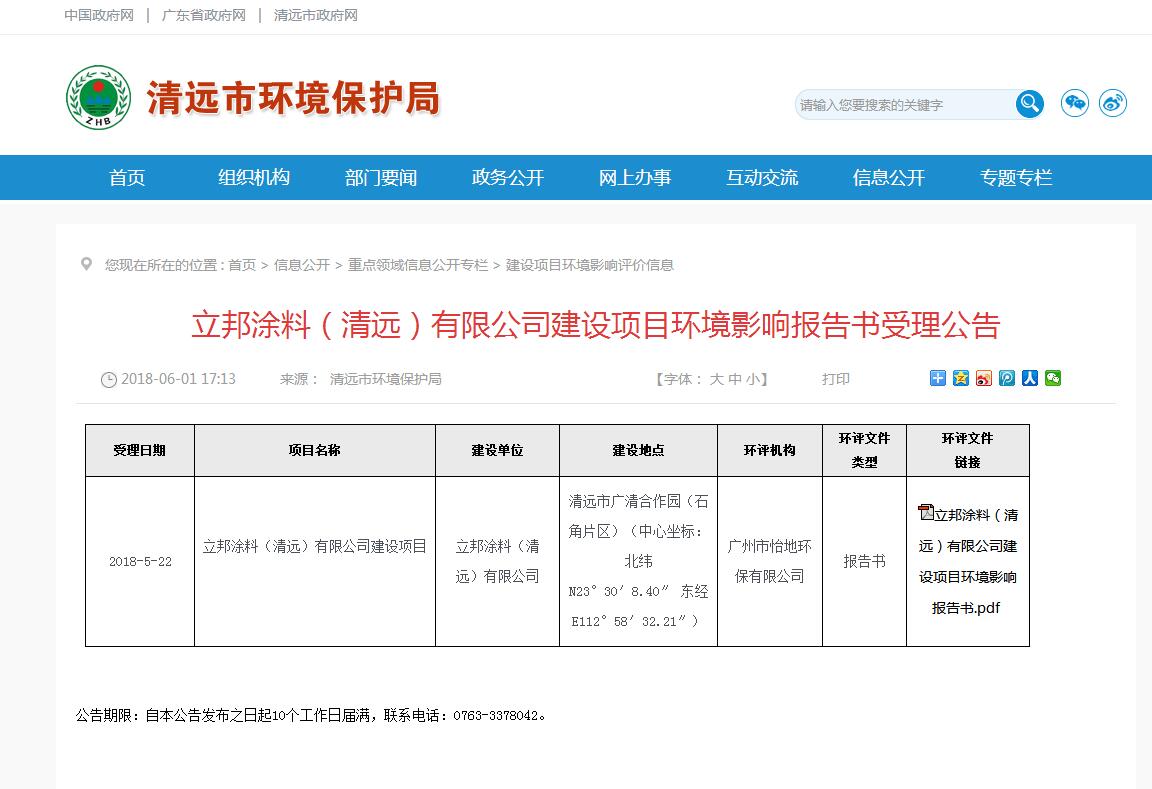
Task: Go to 专题专栏 in navigation bar
Action: (x=1016, y=178)
